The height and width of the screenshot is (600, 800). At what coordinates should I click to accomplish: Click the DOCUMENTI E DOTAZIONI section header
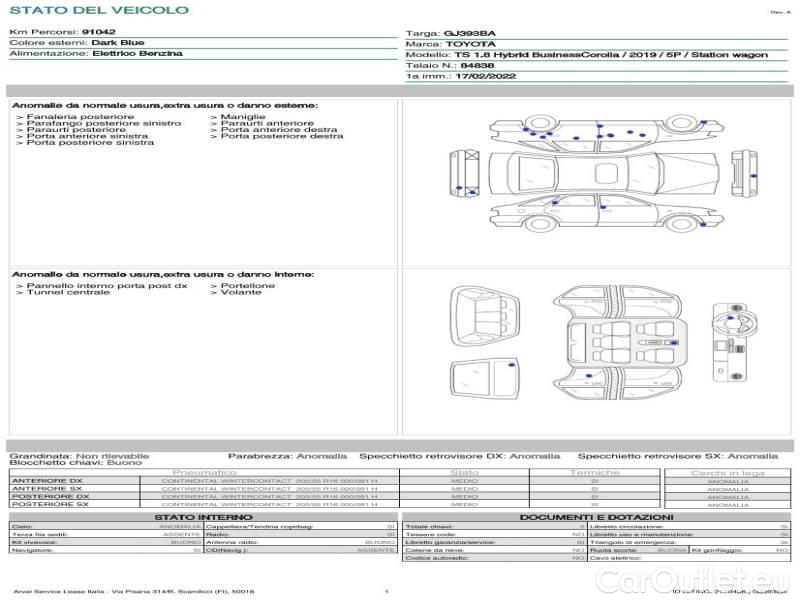pos(596,517)
